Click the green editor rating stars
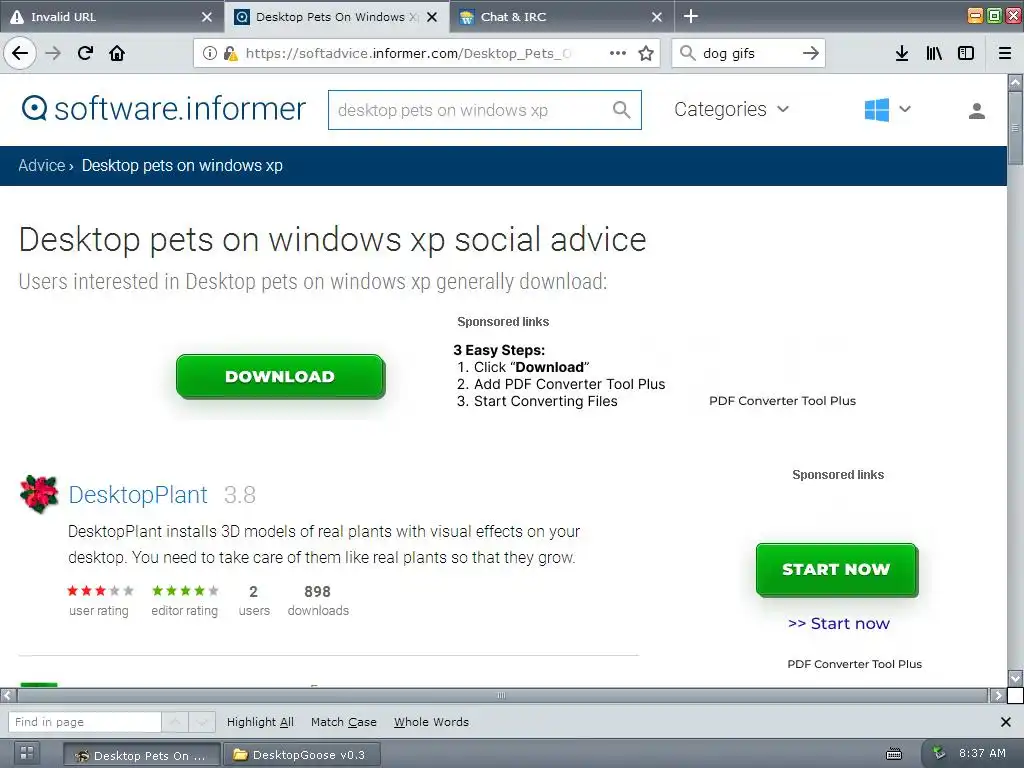 (185, 590)
